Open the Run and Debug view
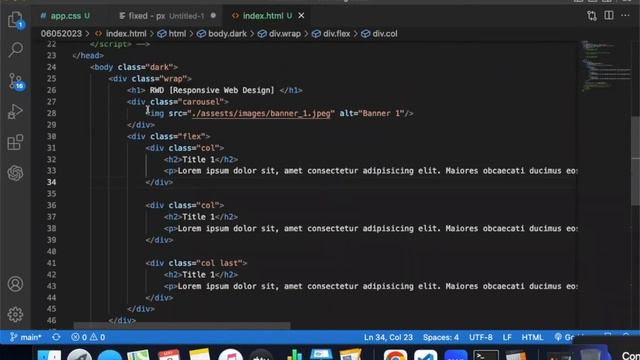The width and height of the screenshot is (640, 360). [x=16, y=111]
